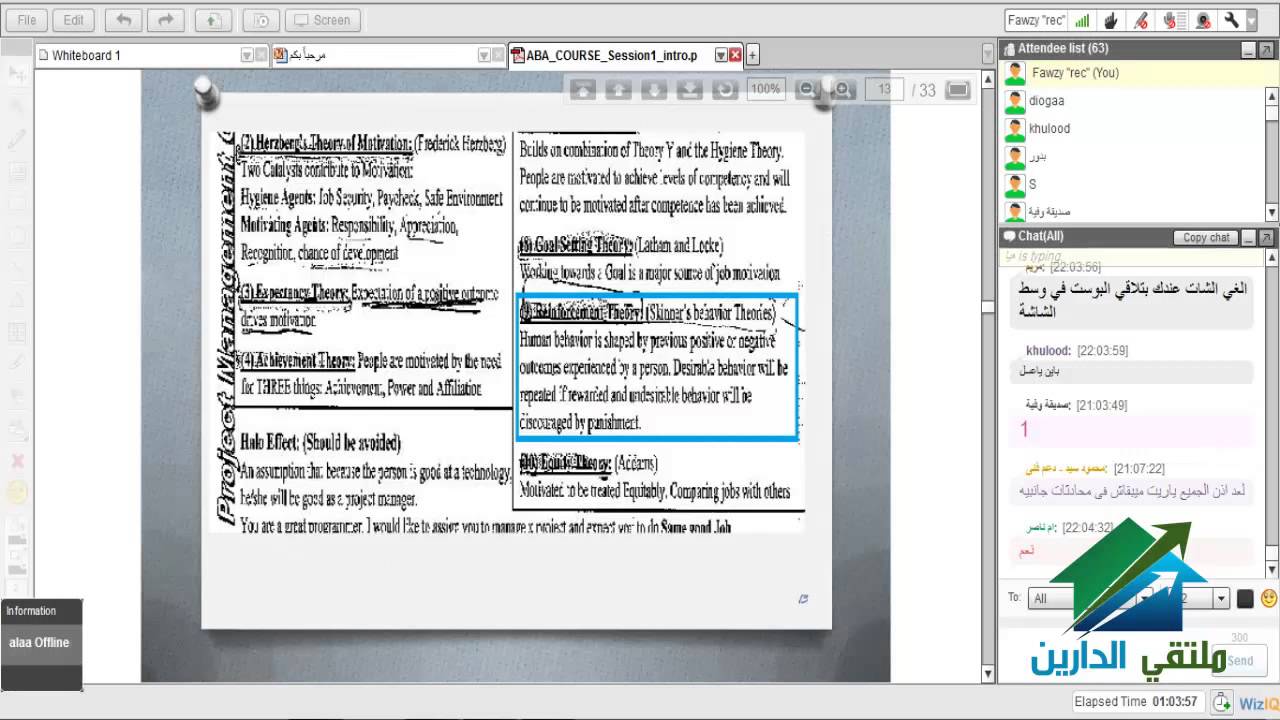Screen dimensions: 1280x720
Task: Click the Undo arrow button
Action: click(123, 20)
